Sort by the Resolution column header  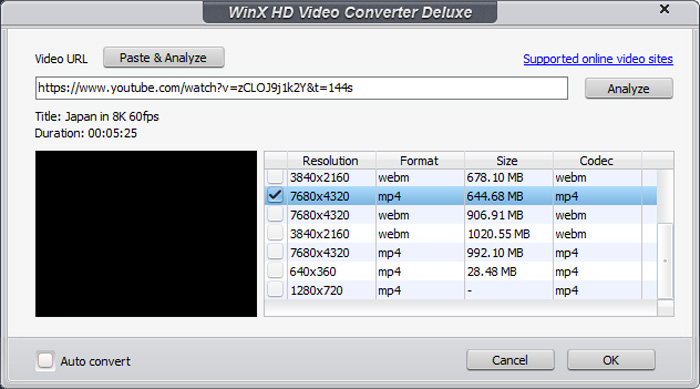click(x=331, y=161)
